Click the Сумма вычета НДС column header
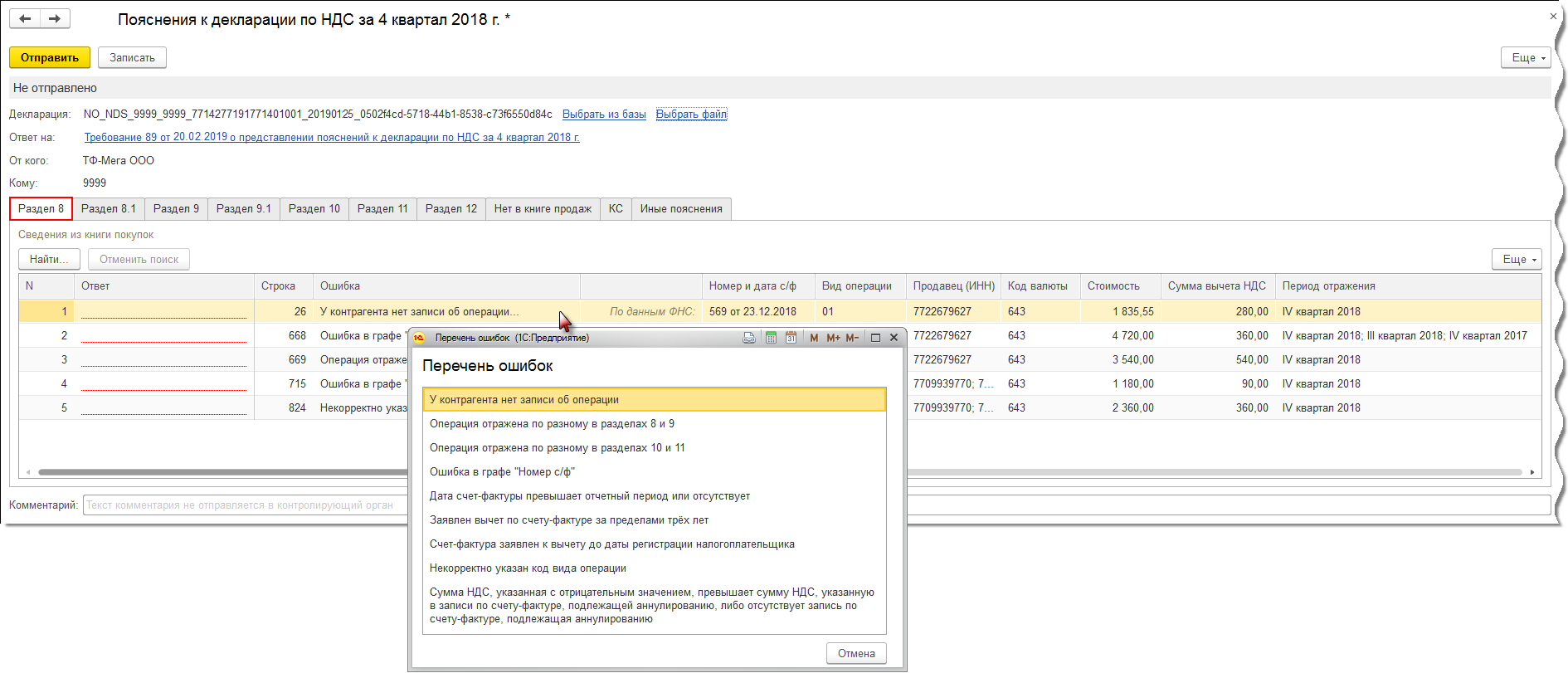Viewport: 1568px width, 673px height. [x=1217, y=285]
